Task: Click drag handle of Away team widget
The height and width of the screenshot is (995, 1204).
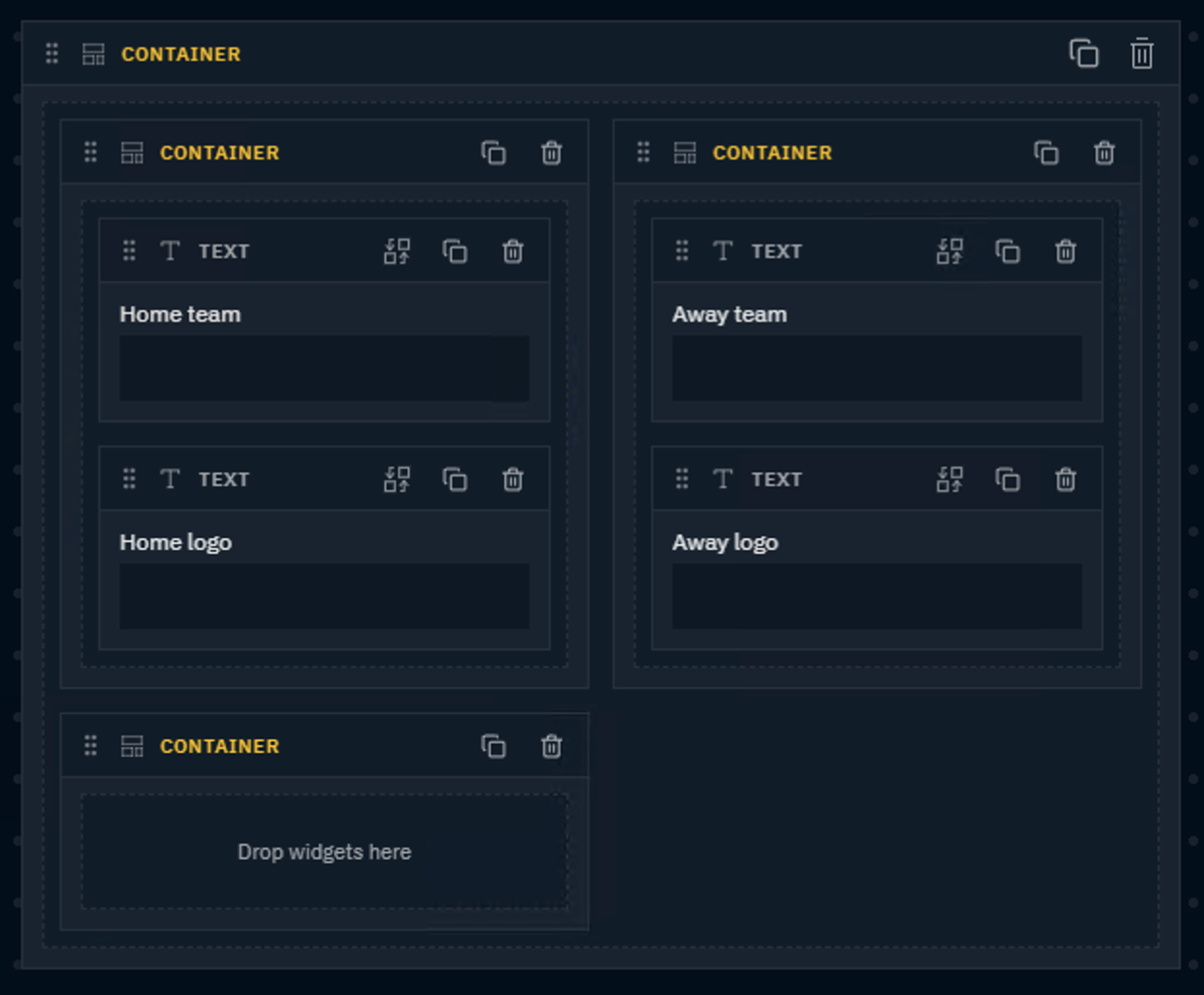Action: pyautogui.click(x=682, y=251)
